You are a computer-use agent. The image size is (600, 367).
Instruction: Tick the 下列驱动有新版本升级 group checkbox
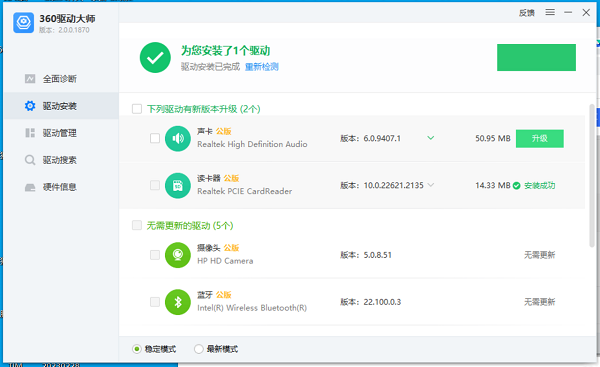click(137, 109)
